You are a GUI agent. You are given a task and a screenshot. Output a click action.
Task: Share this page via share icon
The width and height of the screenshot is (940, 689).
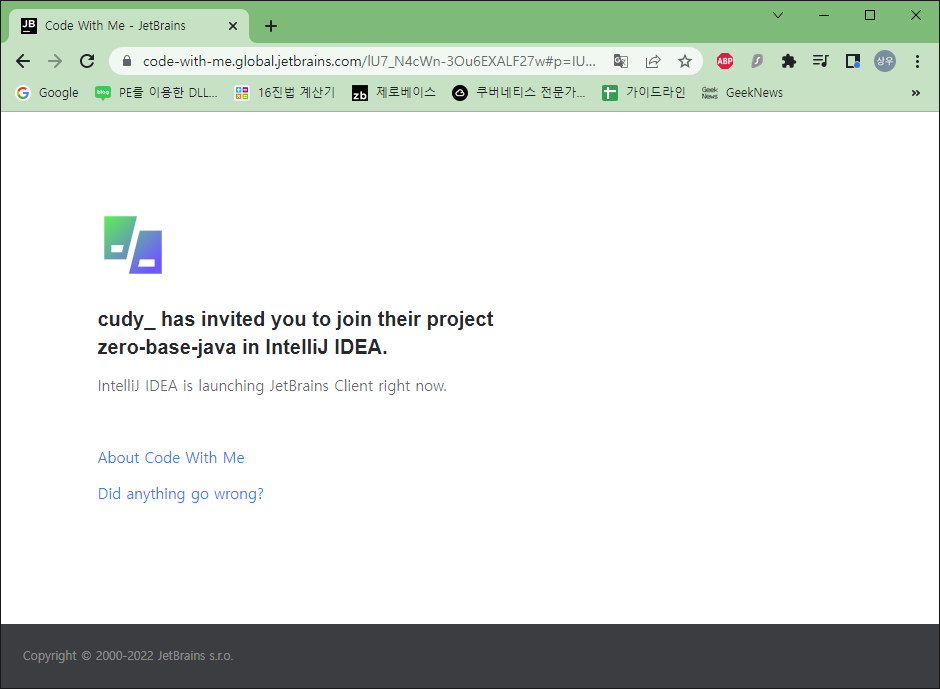pos(653,61)
